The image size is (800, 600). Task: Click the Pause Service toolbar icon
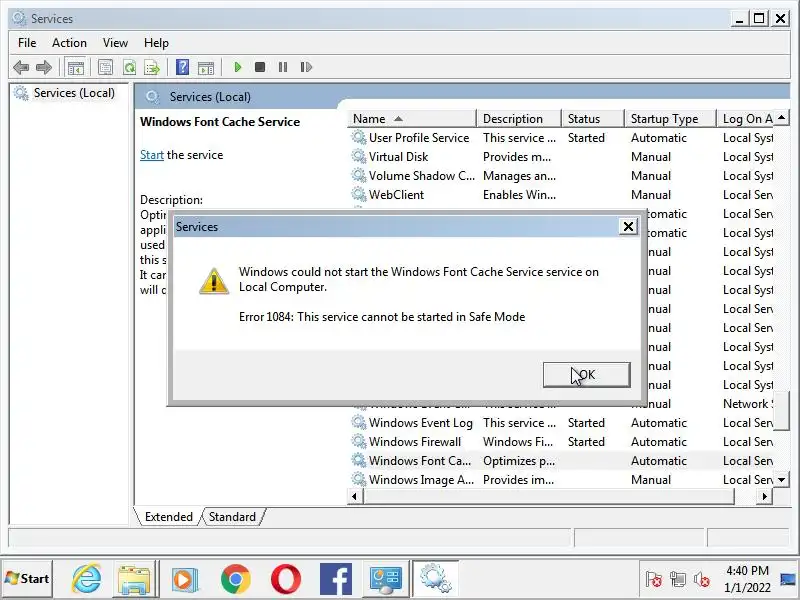[283, 67]
